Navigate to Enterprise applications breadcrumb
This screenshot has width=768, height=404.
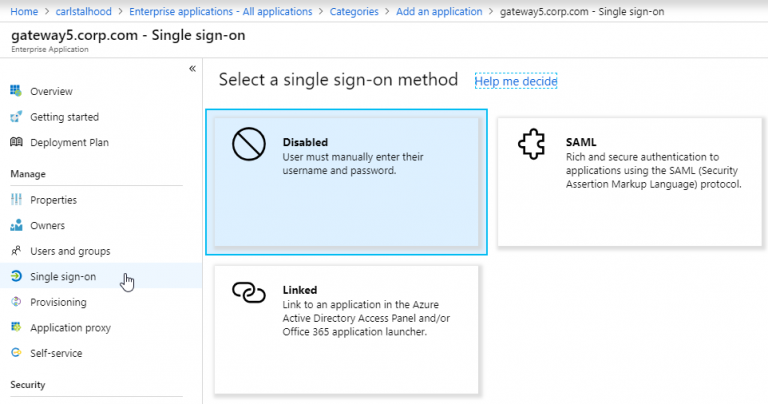point(220,12)
